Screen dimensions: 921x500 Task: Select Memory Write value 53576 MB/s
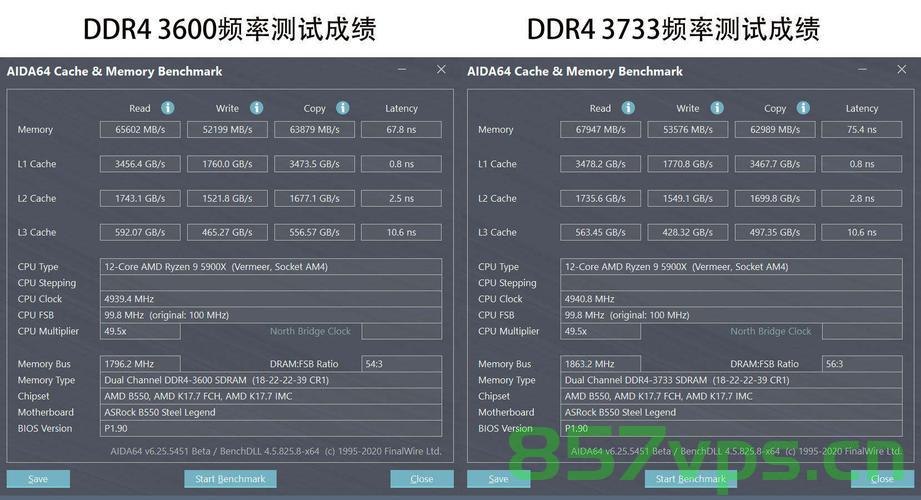click(x=688, y=129)
